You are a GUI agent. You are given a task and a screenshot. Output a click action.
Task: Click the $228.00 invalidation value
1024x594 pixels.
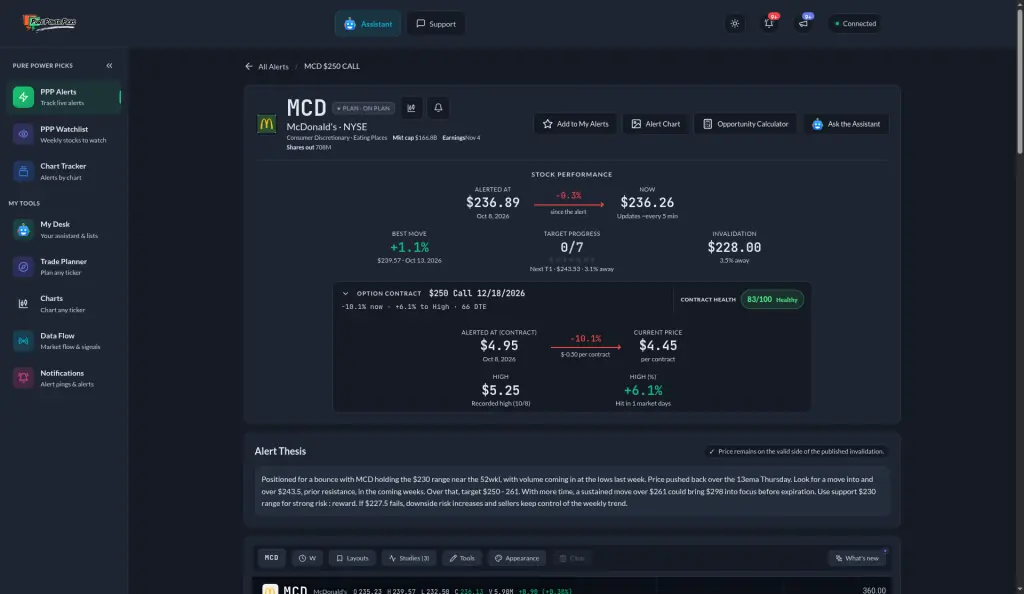tap(734, 247)
